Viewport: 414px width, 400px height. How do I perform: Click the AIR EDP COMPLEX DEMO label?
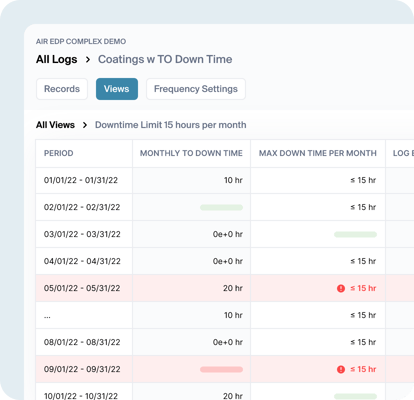pyautogui.click(x=81, y=42)
